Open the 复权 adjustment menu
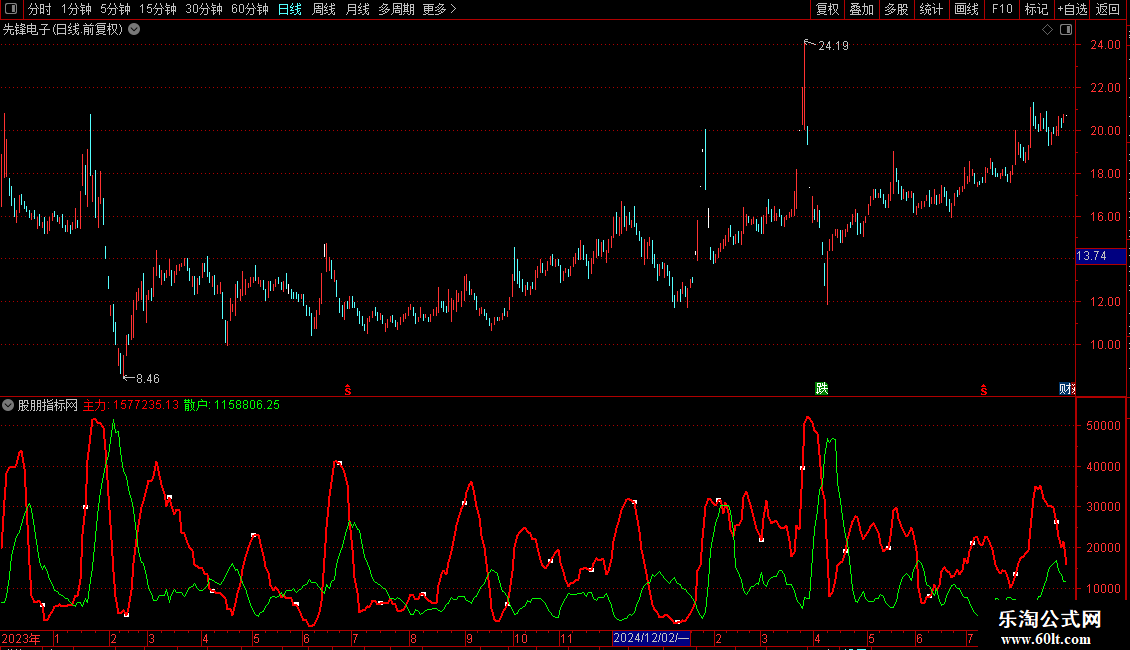 click(827, 9)
